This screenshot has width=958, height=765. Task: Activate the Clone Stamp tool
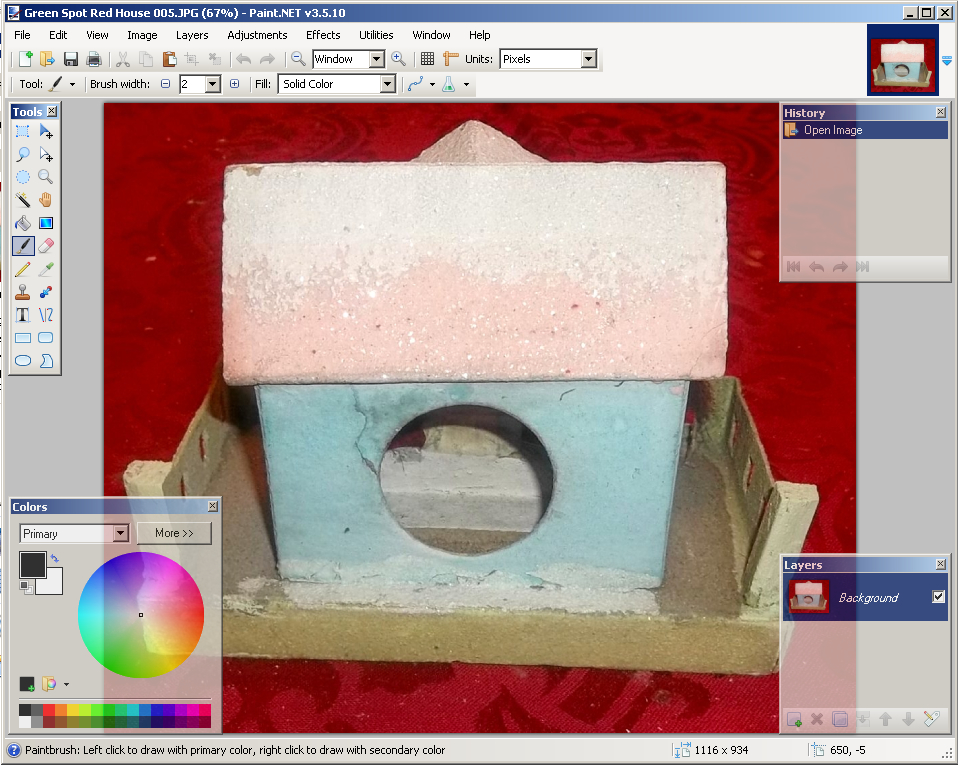[x=22, y=291]
